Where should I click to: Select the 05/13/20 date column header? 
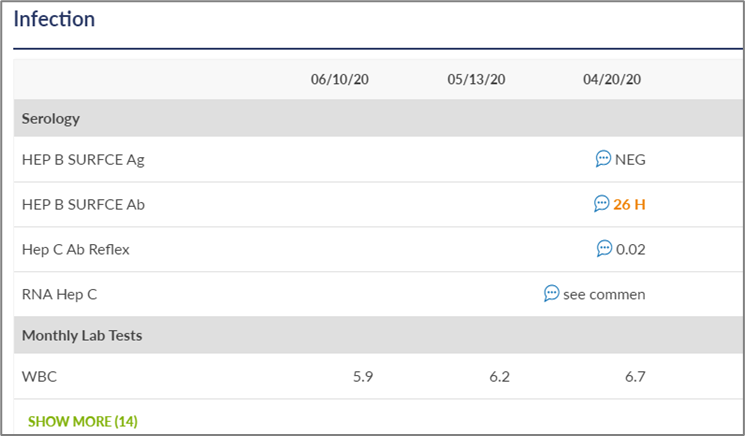(x=476, y=79)
